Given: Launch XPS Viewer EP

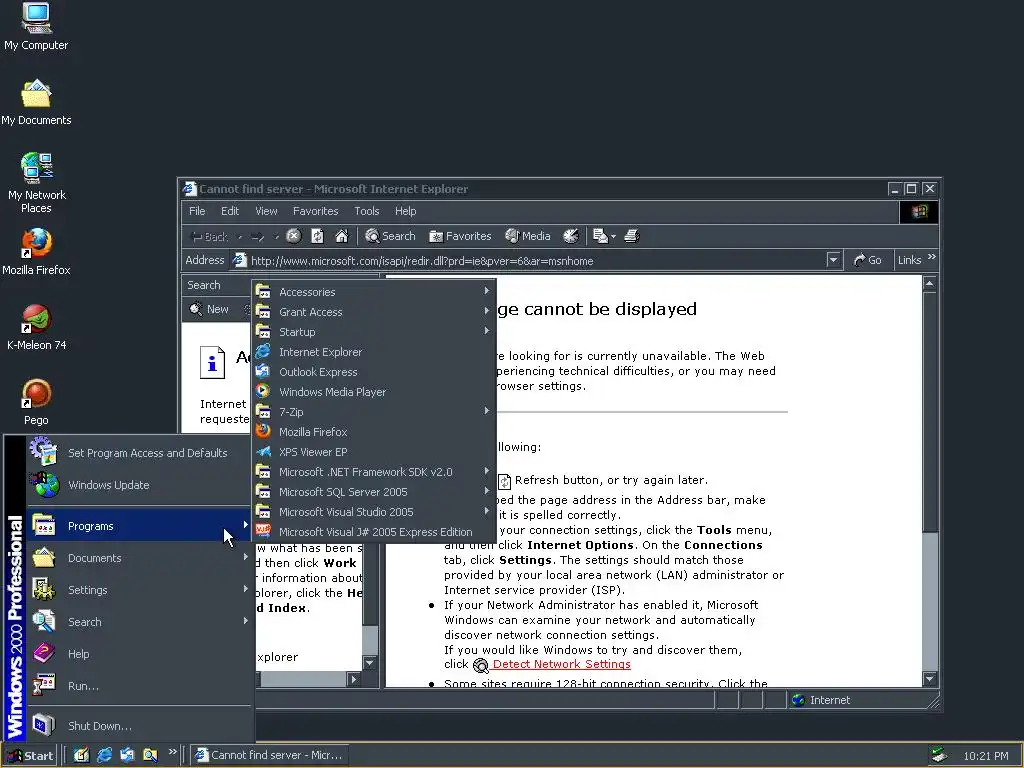Looking at the screenshot, I should [374, 452].
